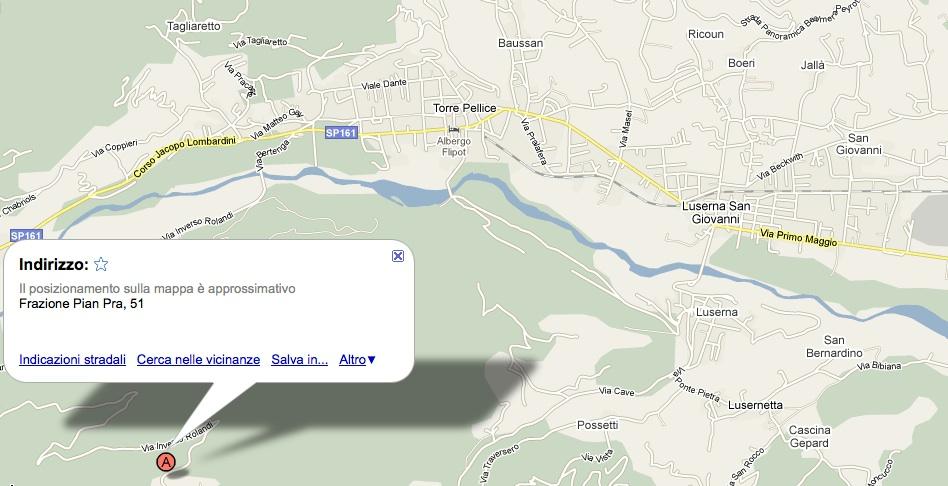This screenshot has height=486, width=948.
Task: Click the SP161 shield near Chabriols
Action: point(25,236)
